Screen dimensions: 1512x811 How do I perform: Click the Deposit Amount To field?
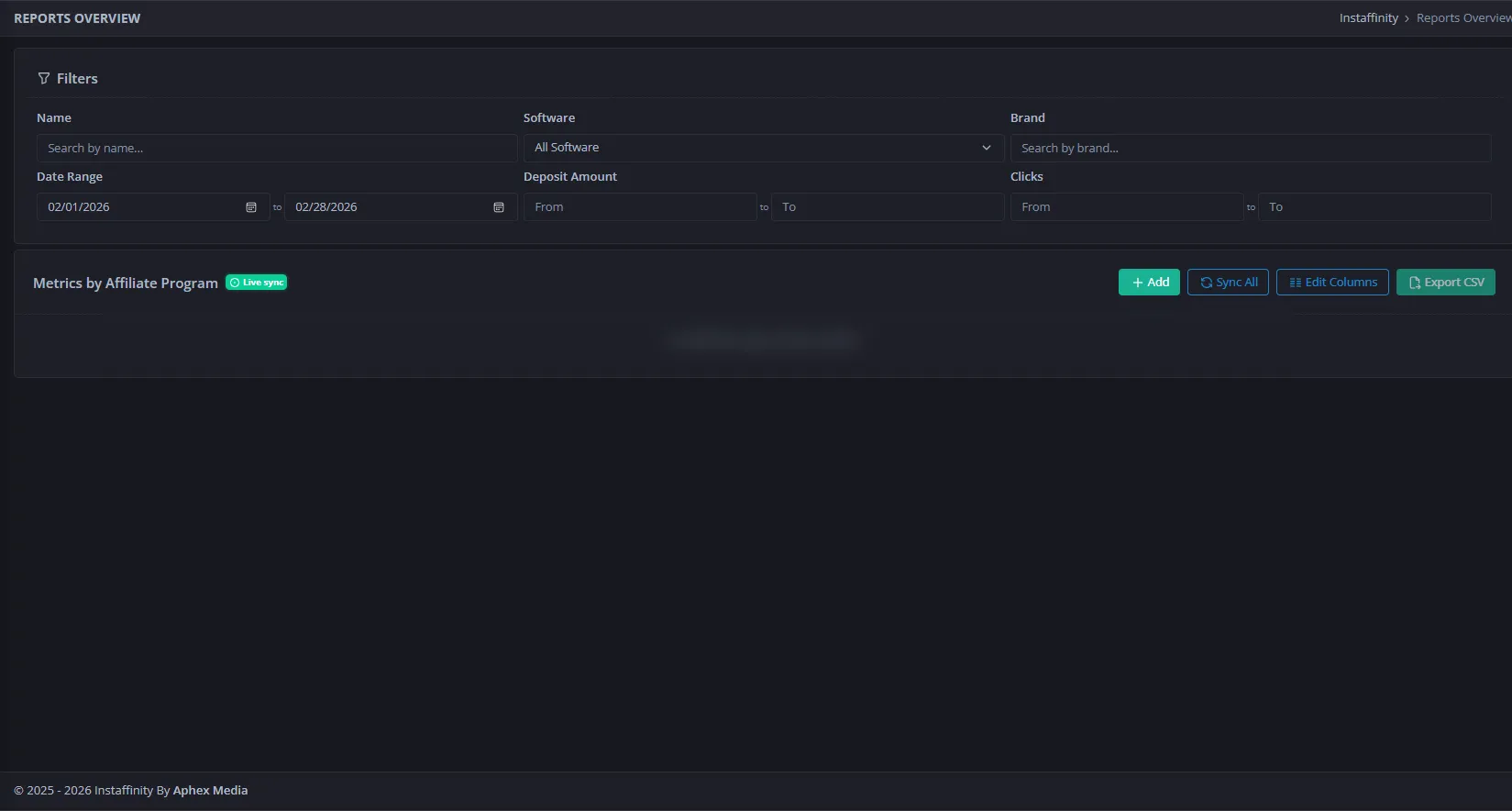pyautogui.click(x=887, y=207)
